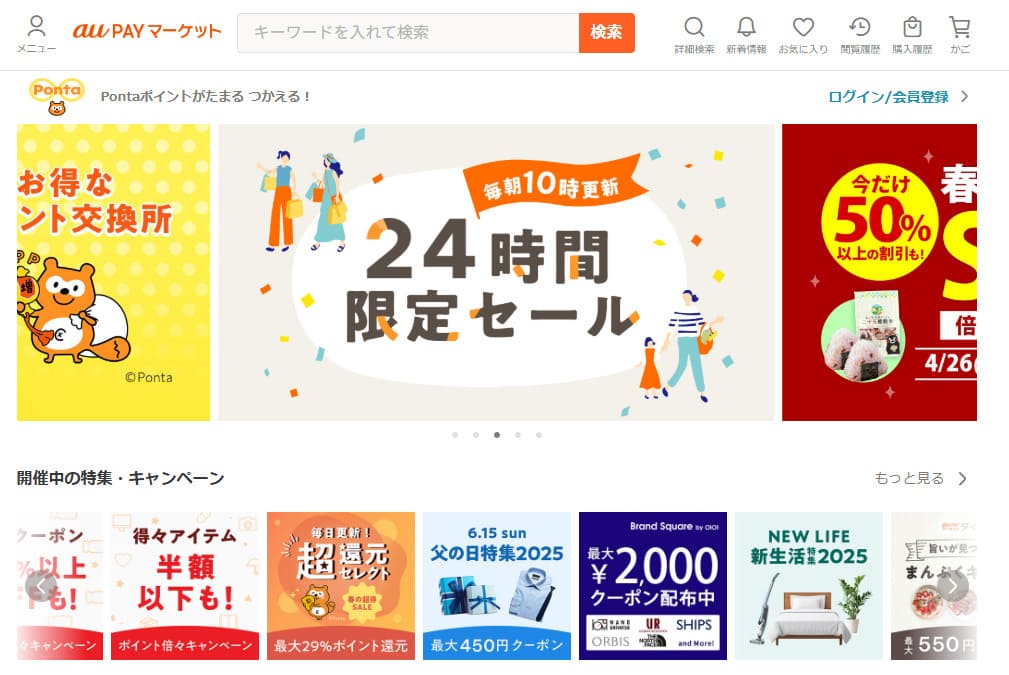Open 購入履歴 purchase history bag icon
The width and height of the screenshot is (1009, 675).
pyautogui.click(x=912, y=34)
